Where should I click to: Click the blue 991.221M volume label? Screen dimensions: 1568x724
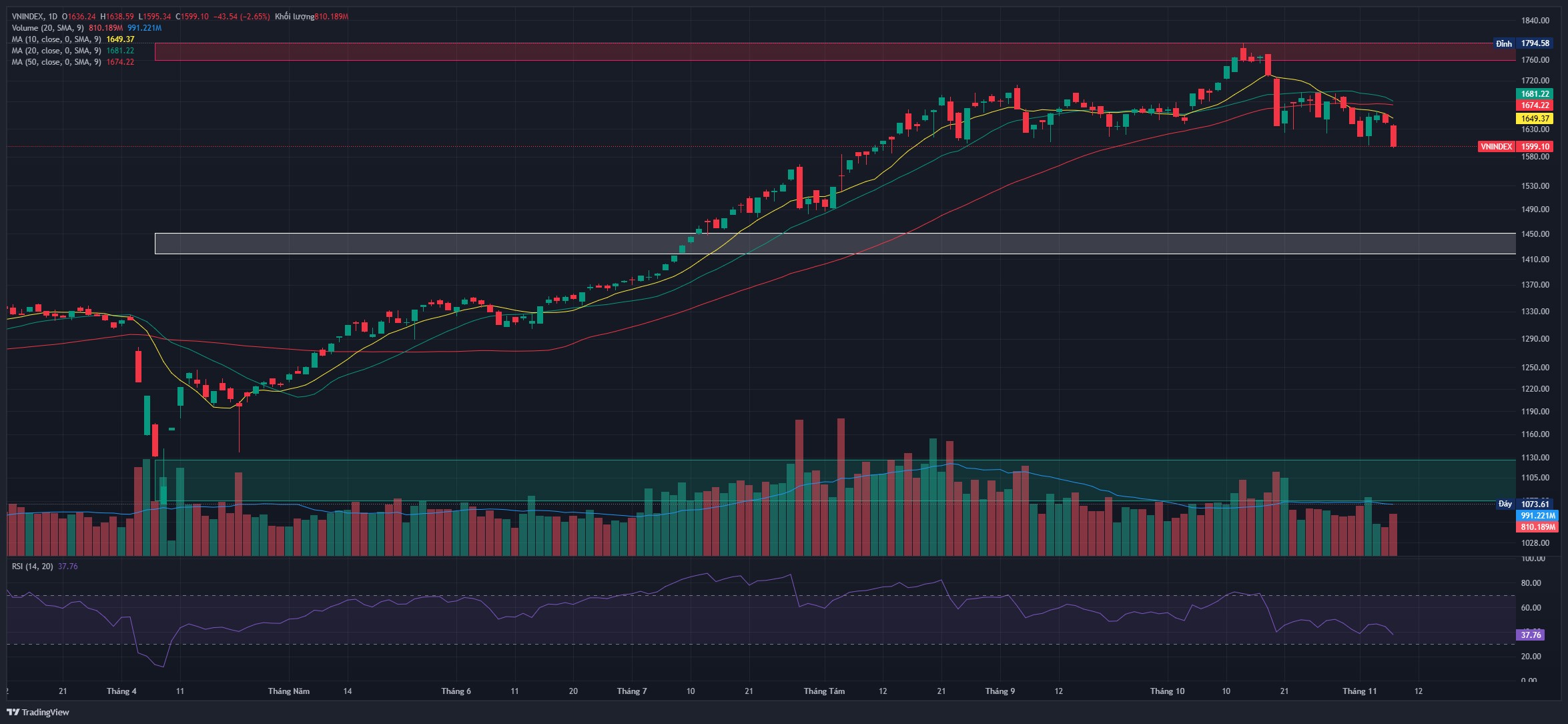point(1537,516)
